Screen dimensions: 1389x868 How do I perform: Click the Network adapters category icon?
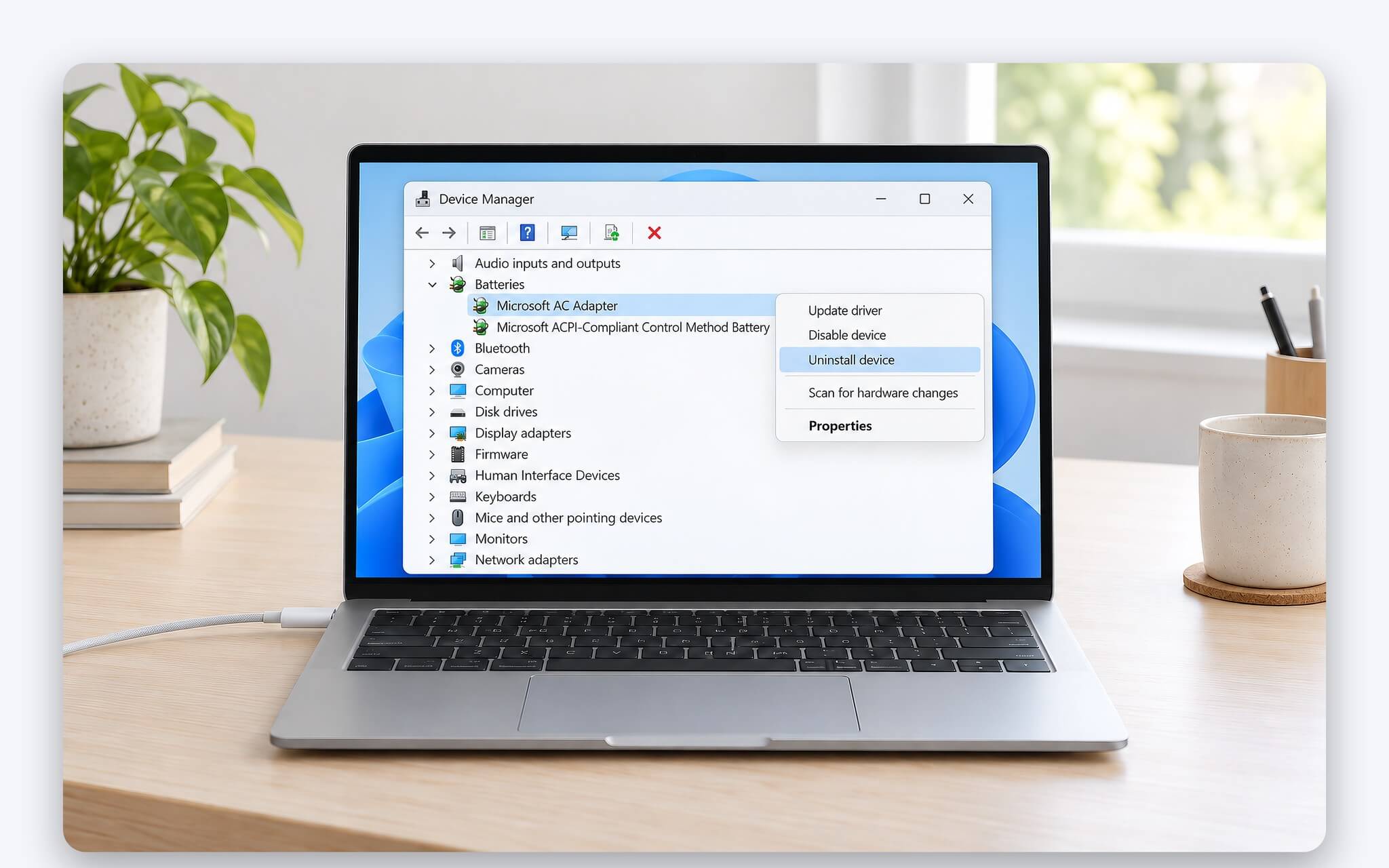coord(458,560)
